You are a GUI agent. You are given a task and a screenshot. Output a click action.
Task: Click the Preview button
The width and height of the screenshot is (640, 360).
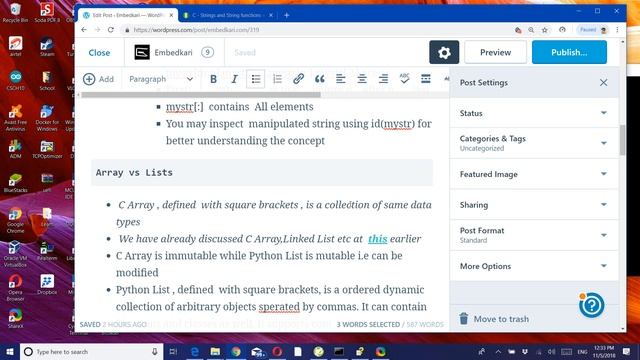point(496,52)
